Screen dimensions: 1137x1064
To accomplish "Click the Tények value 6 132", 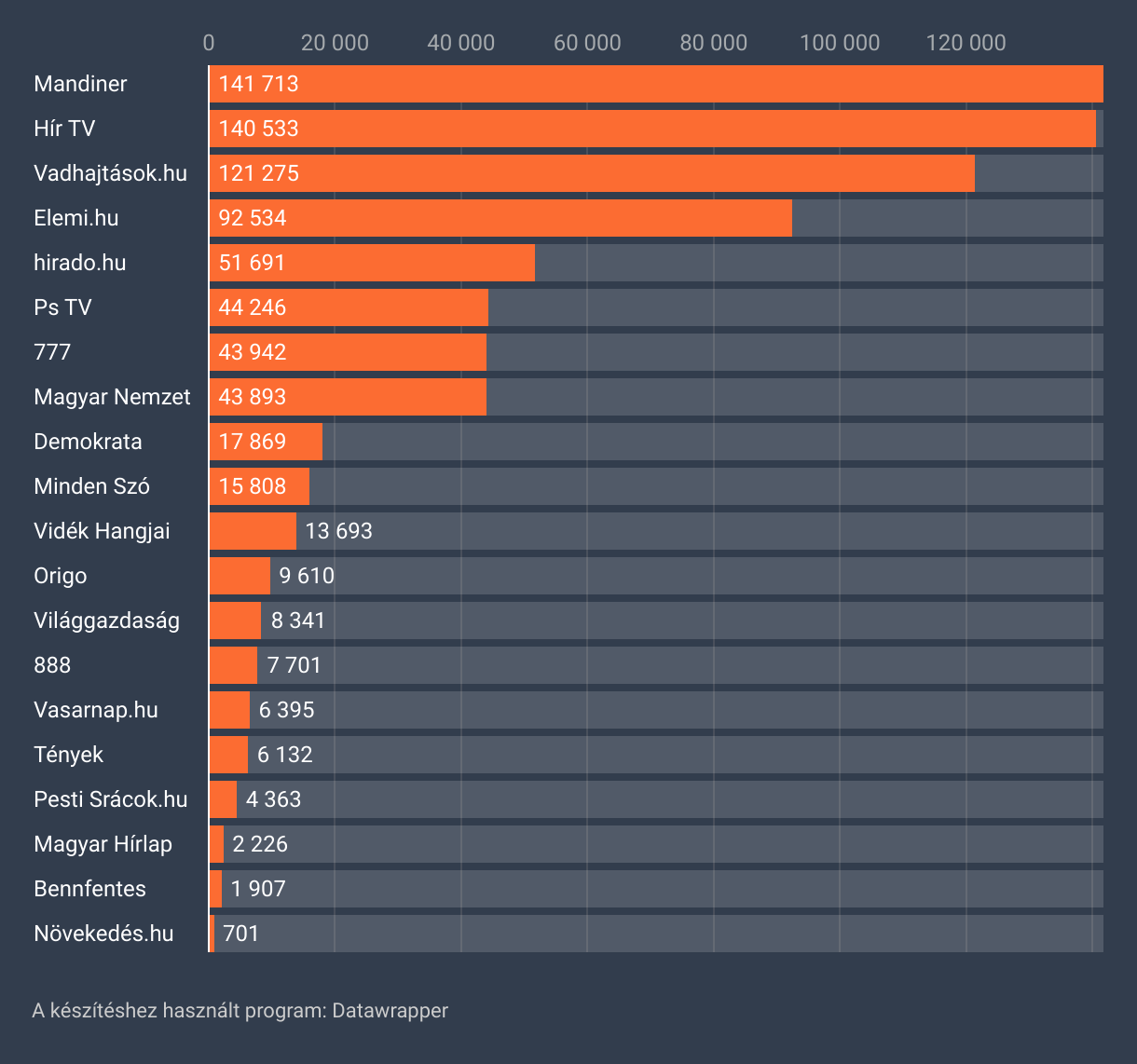I will [284, 755].
